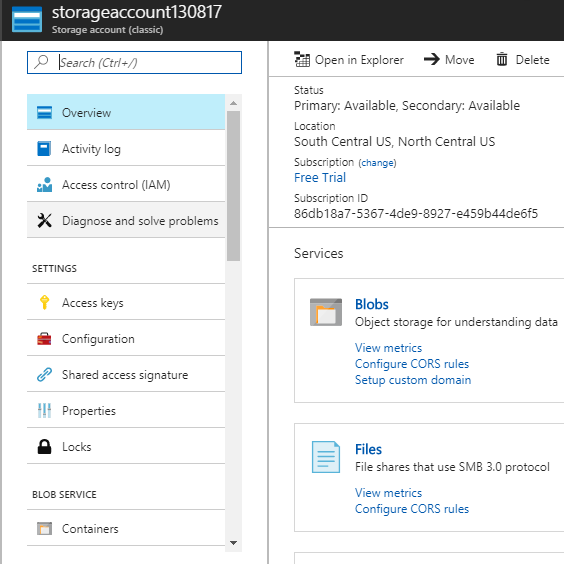Screen dimensions: 564x564
Task: Click the subscription change link
Action: pos(377,163)
